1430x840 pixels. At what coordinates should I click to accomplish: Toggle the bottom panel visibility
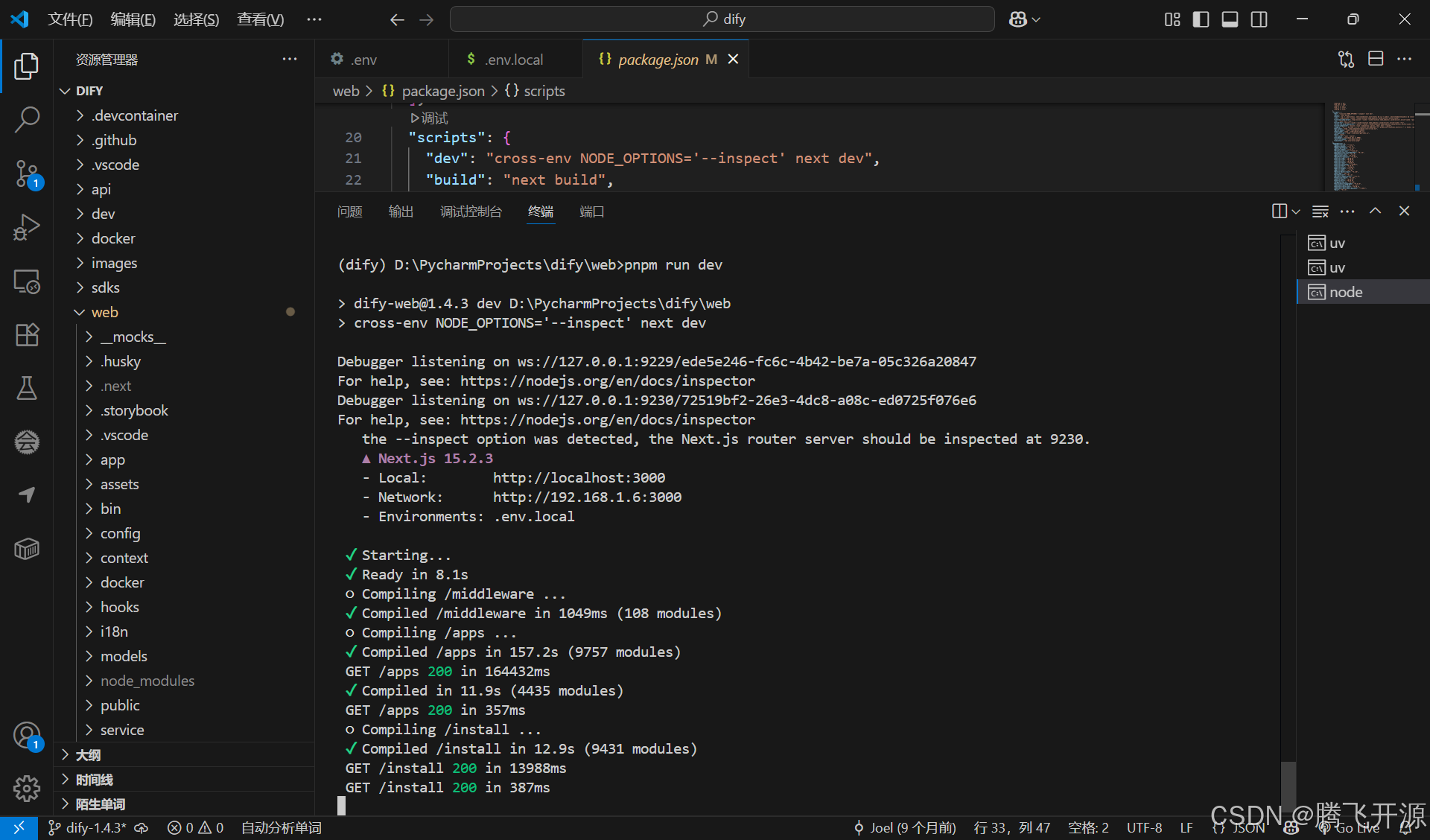[x=1230, y=19]
